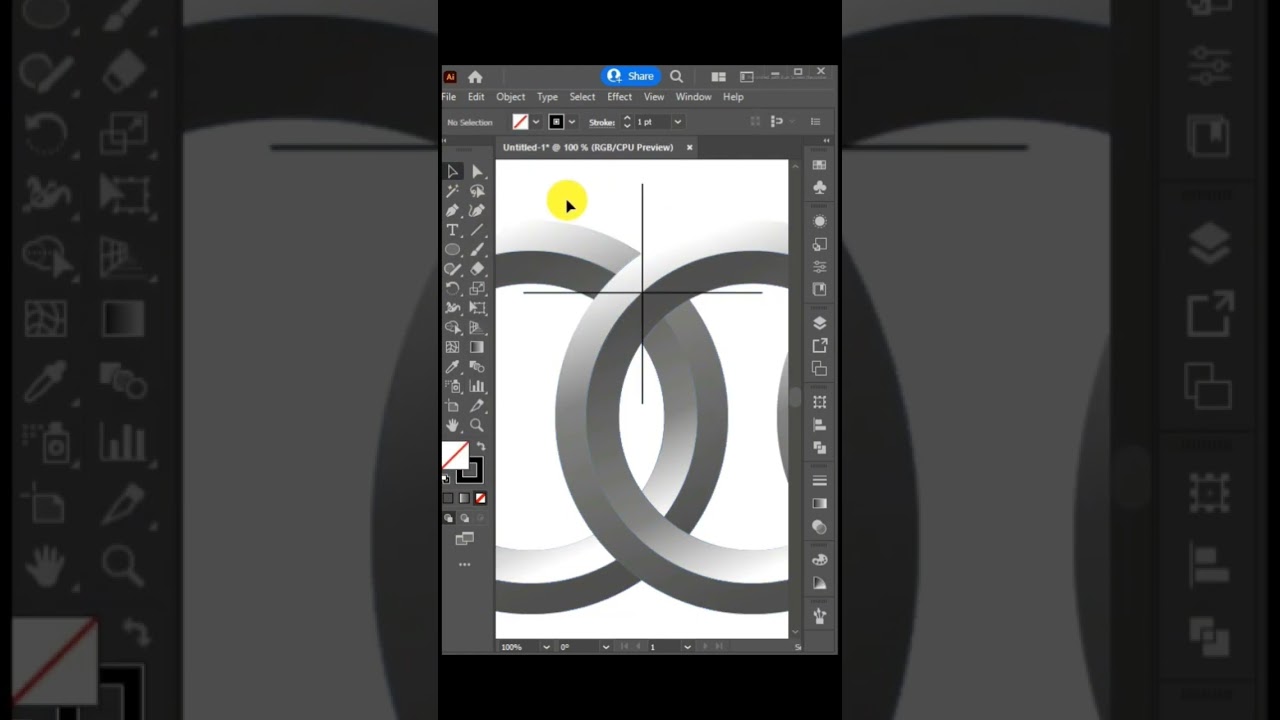Close the Untitled-1 document tab
This screenshot has height=720, width=1280.
coord(689,147)
